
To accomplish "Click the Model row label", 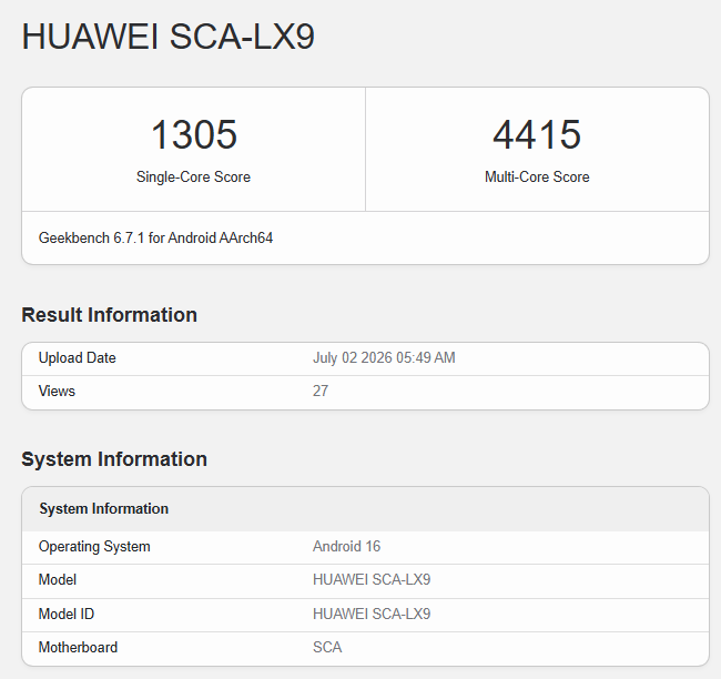I will (57, 580).
